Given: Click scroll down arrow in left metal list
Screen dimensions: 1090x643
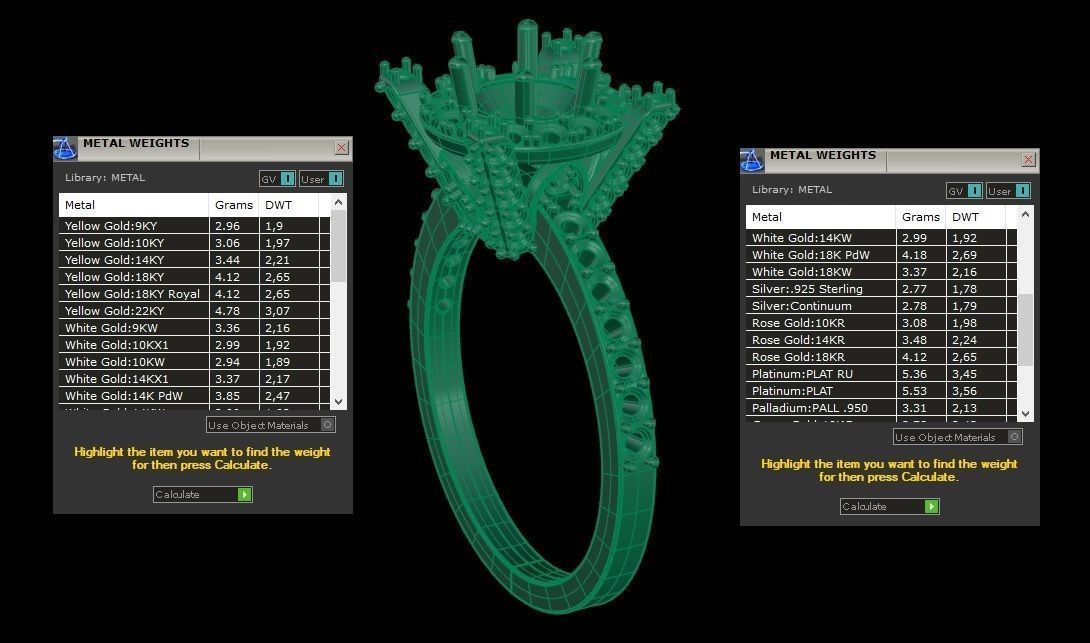Looking at the screenshot, I should [x=338, y=401].
